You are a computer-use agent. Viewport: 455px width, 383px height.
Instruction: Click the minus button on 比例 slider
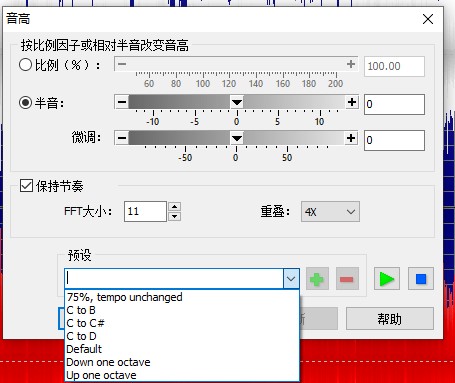(x=122, y=64)
